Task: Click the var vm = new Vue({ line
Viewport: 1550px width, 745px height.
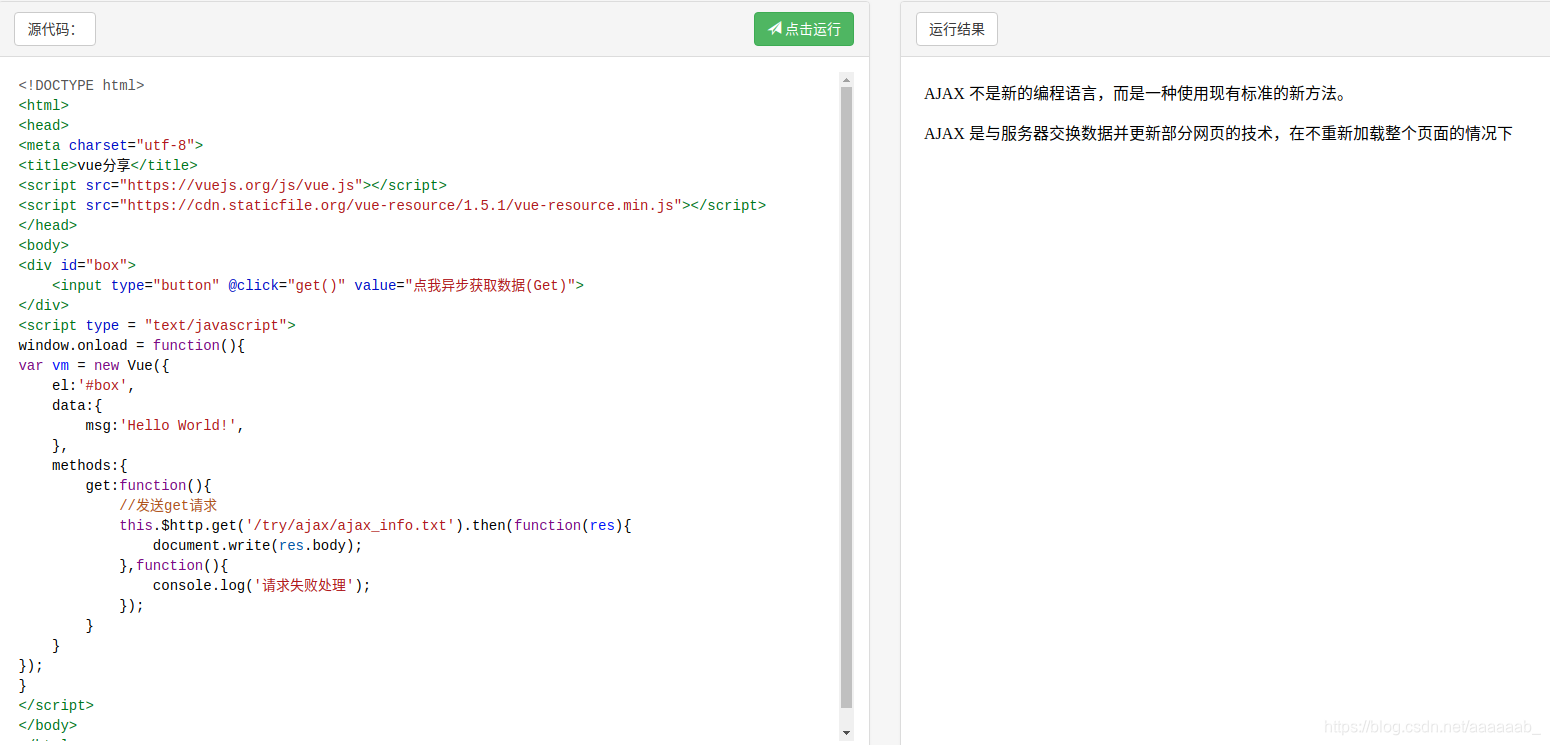Action: [x=94, y=365]
